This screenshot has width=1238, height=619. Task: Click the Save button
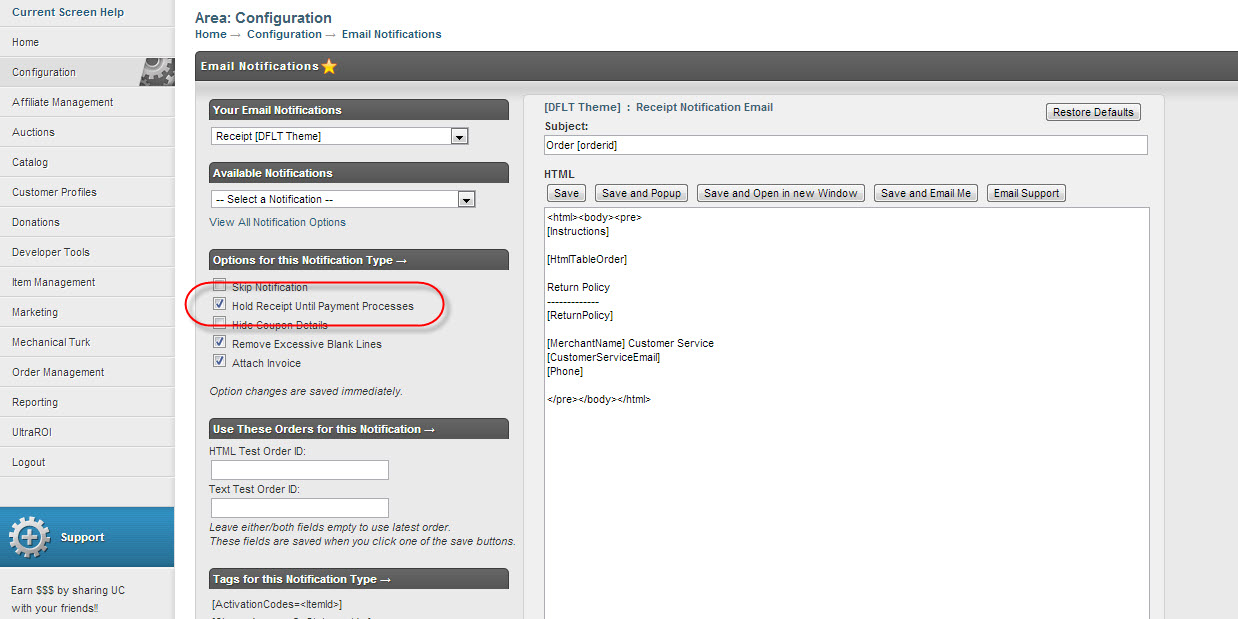click(566, 193)
